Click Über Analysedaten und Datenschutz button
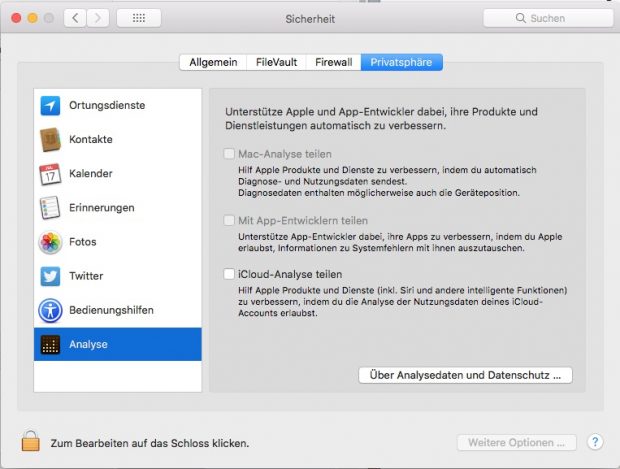The image size is (620, 469). click(x=465, y=375)
